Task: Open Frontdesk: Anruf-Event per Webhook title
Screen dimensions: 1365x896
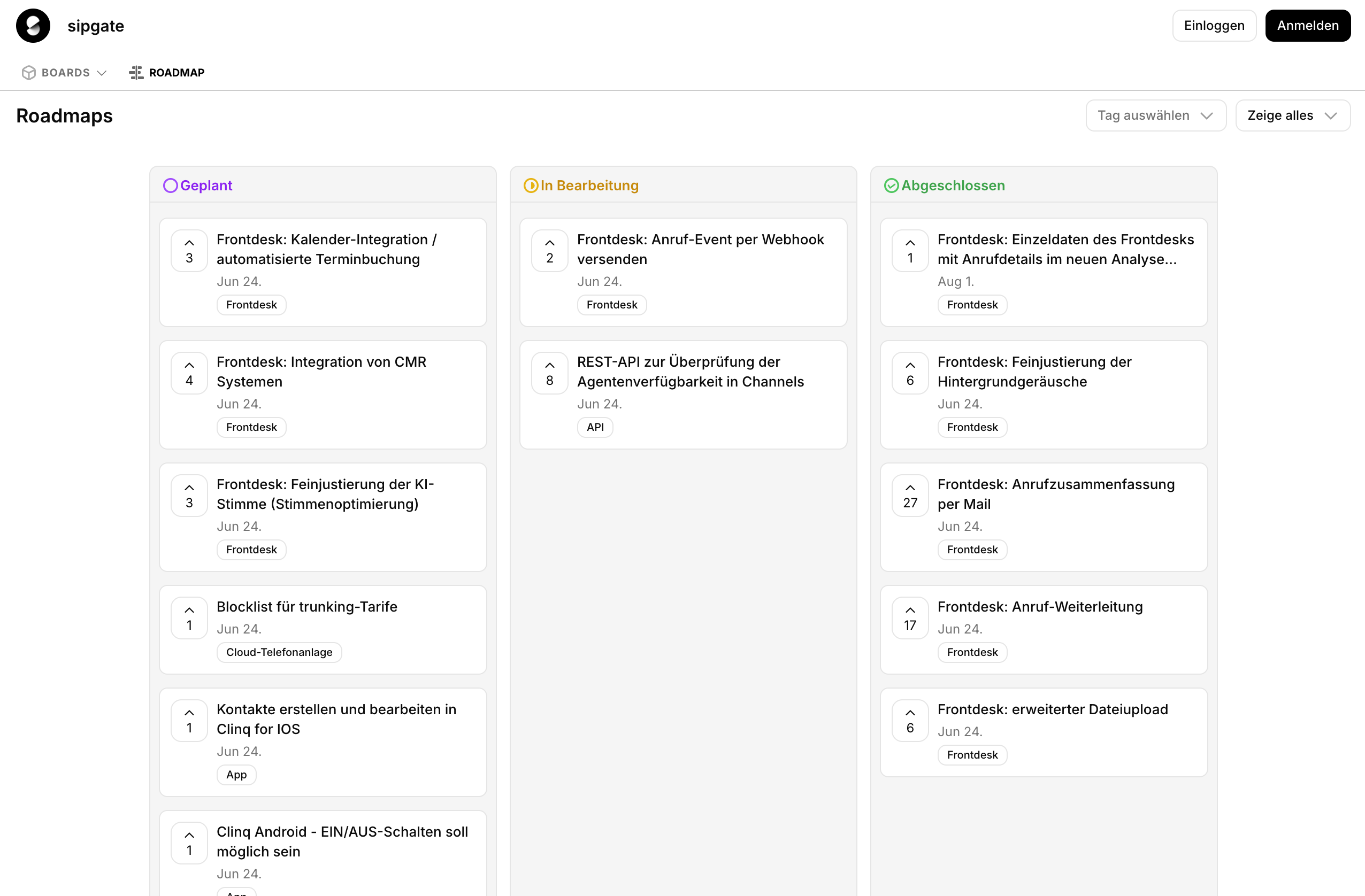Action: (700, 249)
